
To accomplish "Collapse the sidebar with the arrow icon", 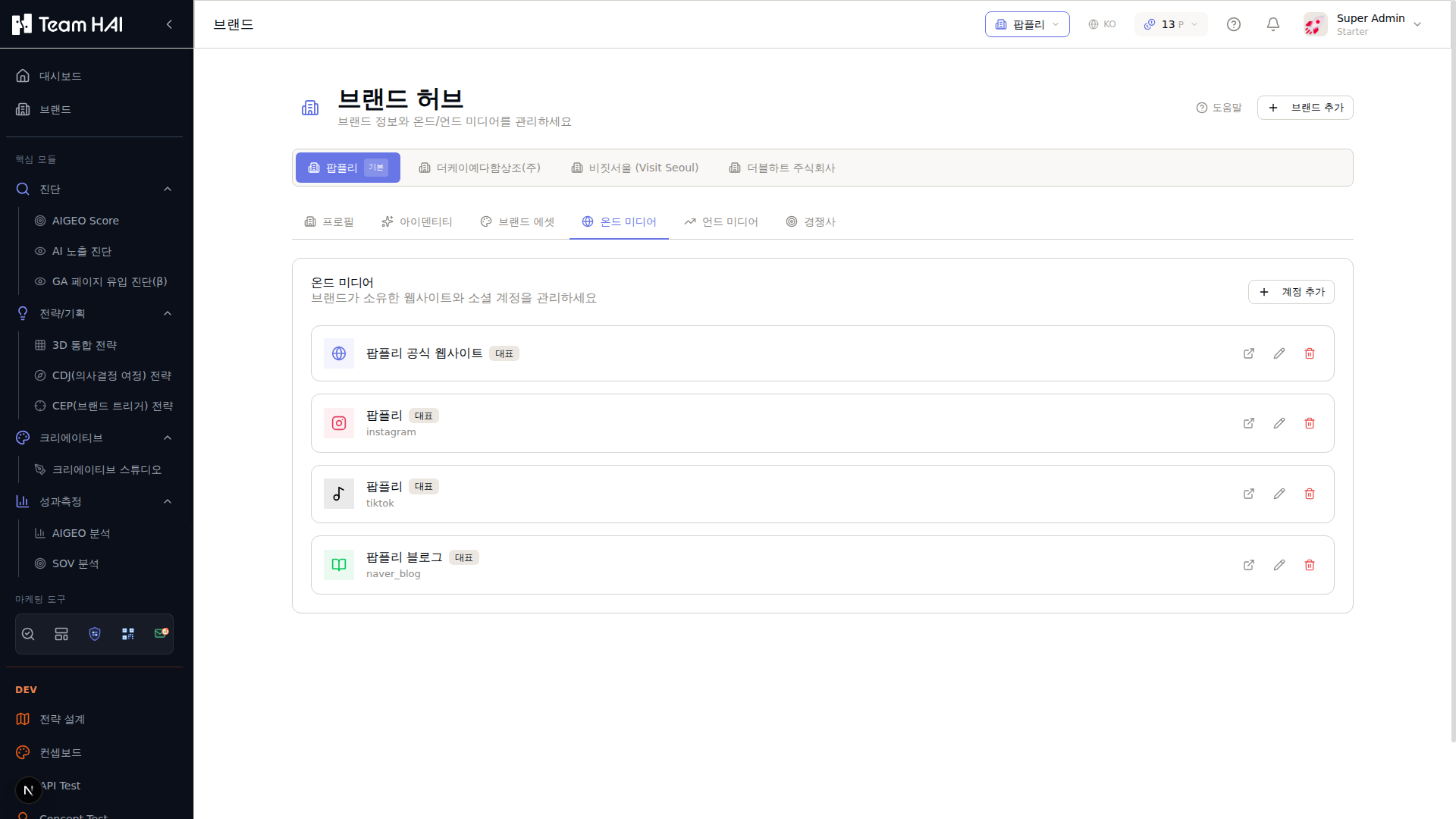I will pyautogui.click(x=169, y=24).
